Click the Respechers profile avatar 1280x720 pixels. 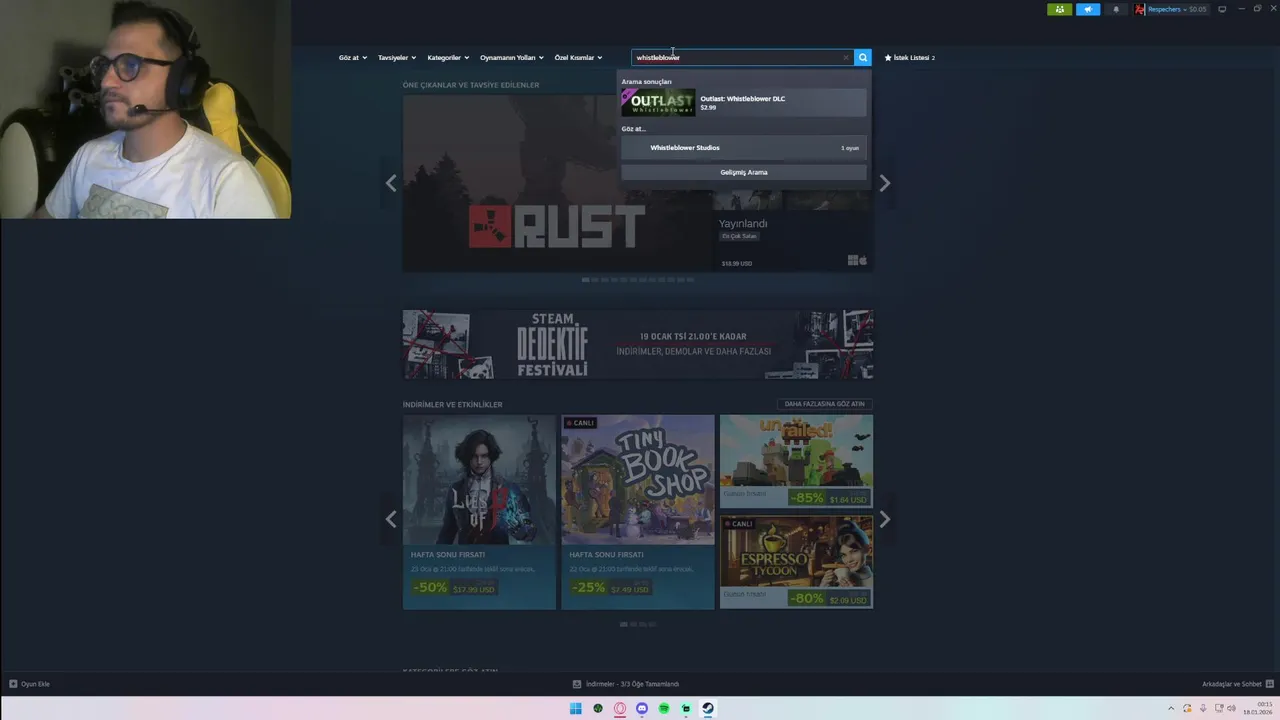tap(1140, 9)
